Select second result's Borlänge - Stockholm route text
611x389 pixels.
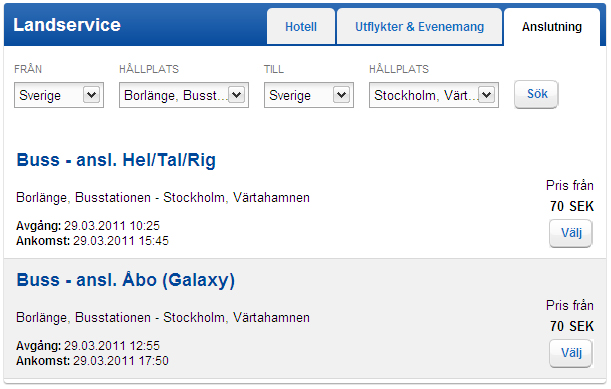(x=163, y=318)
